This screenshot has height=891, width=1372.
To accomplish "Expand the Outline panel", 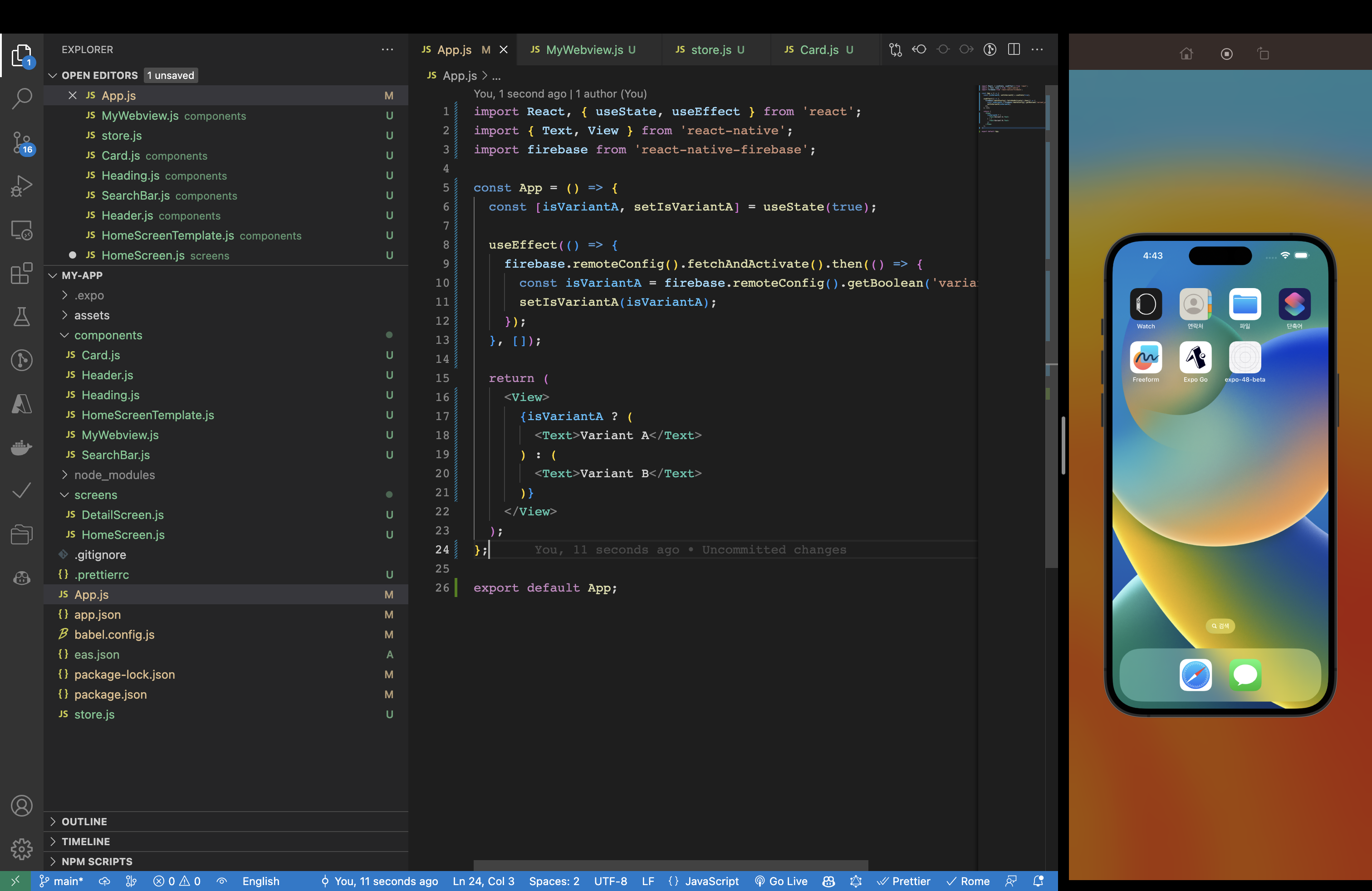I will (84, 821).
